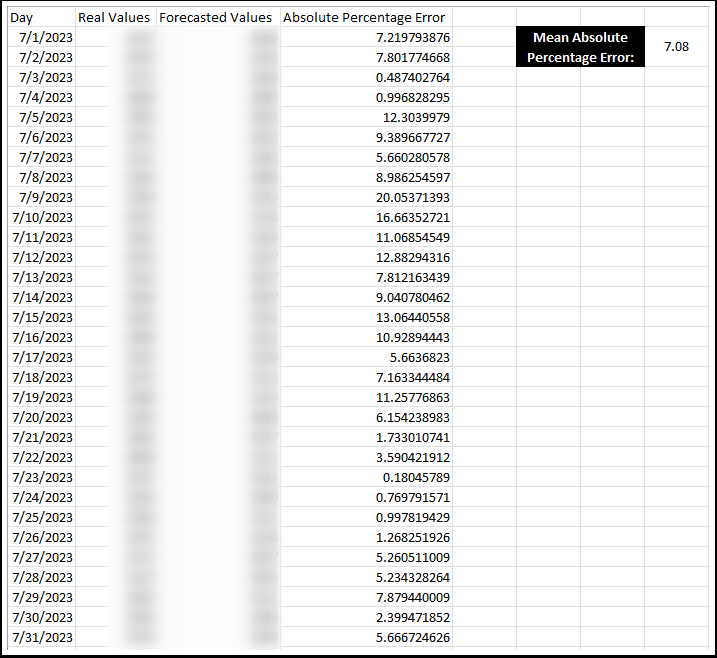717x658 pixels.
Task: Select the error value 9.040780462
Action: click(366, 297)
